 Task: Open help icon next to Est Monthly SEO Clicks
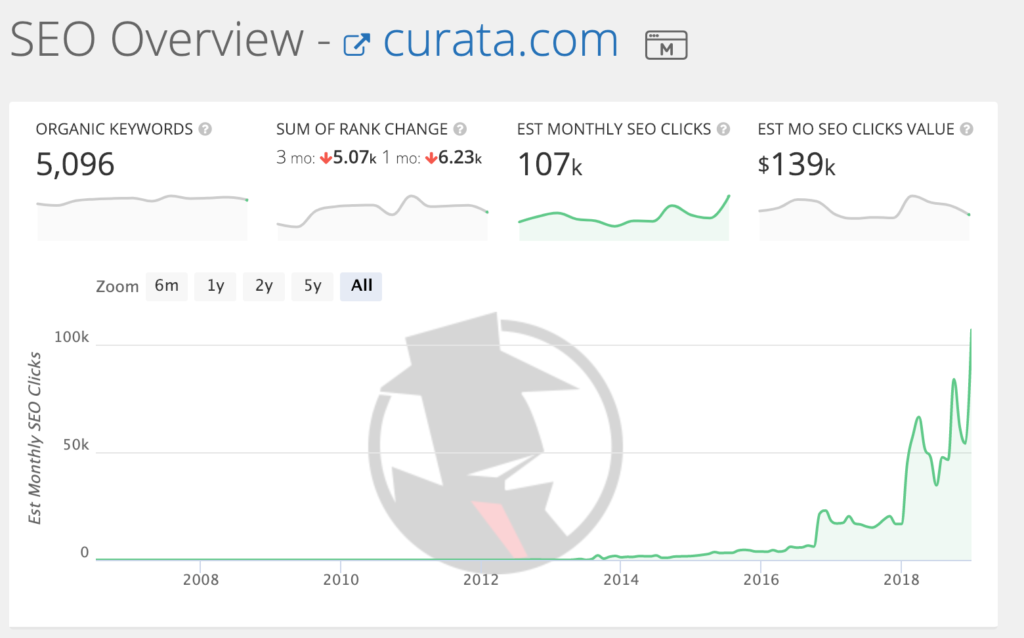723,129
